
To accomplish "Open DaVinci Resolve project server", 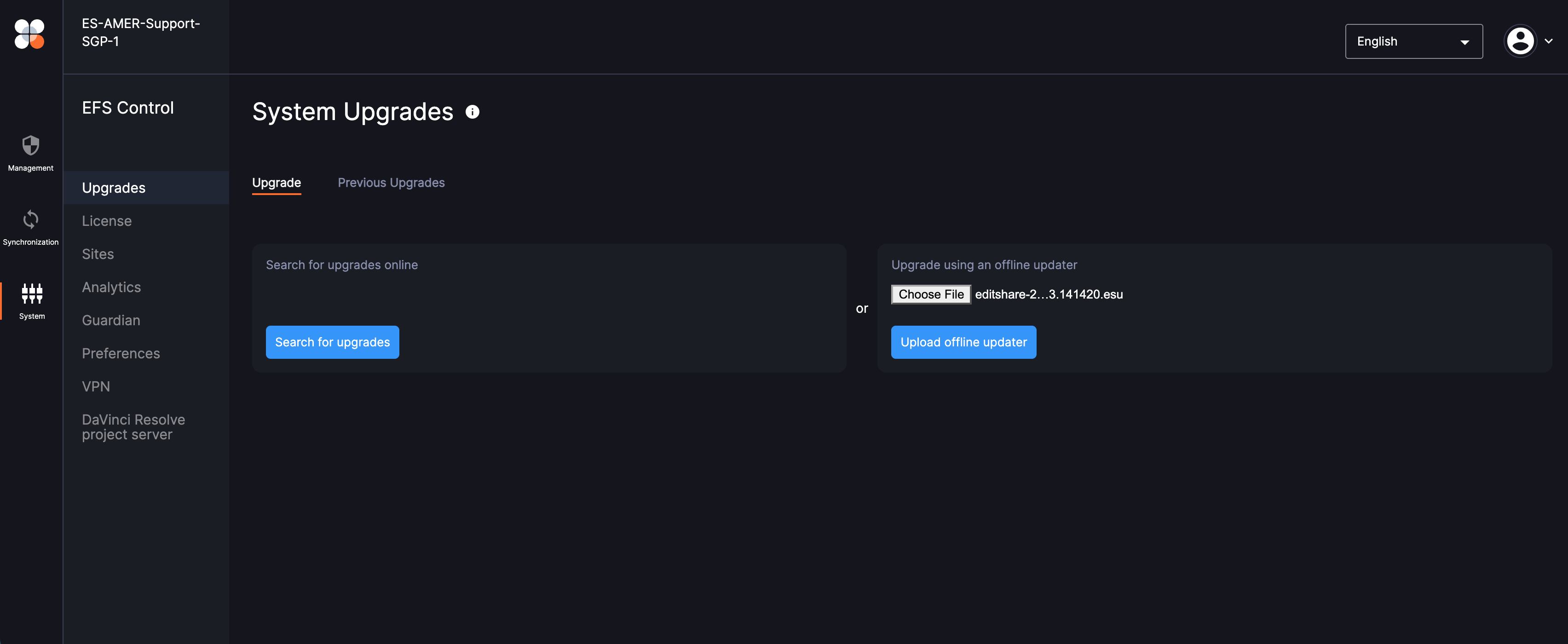I will [133, 427].
